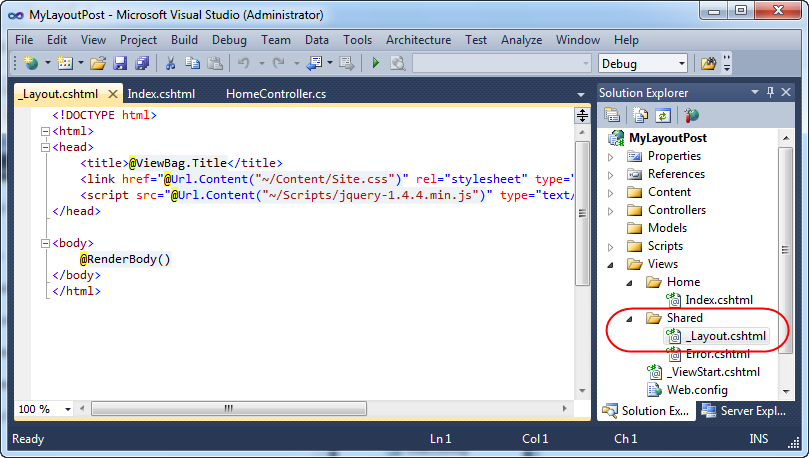
Task: Open the active files tab list dropdown
Action: coord(581,94)
